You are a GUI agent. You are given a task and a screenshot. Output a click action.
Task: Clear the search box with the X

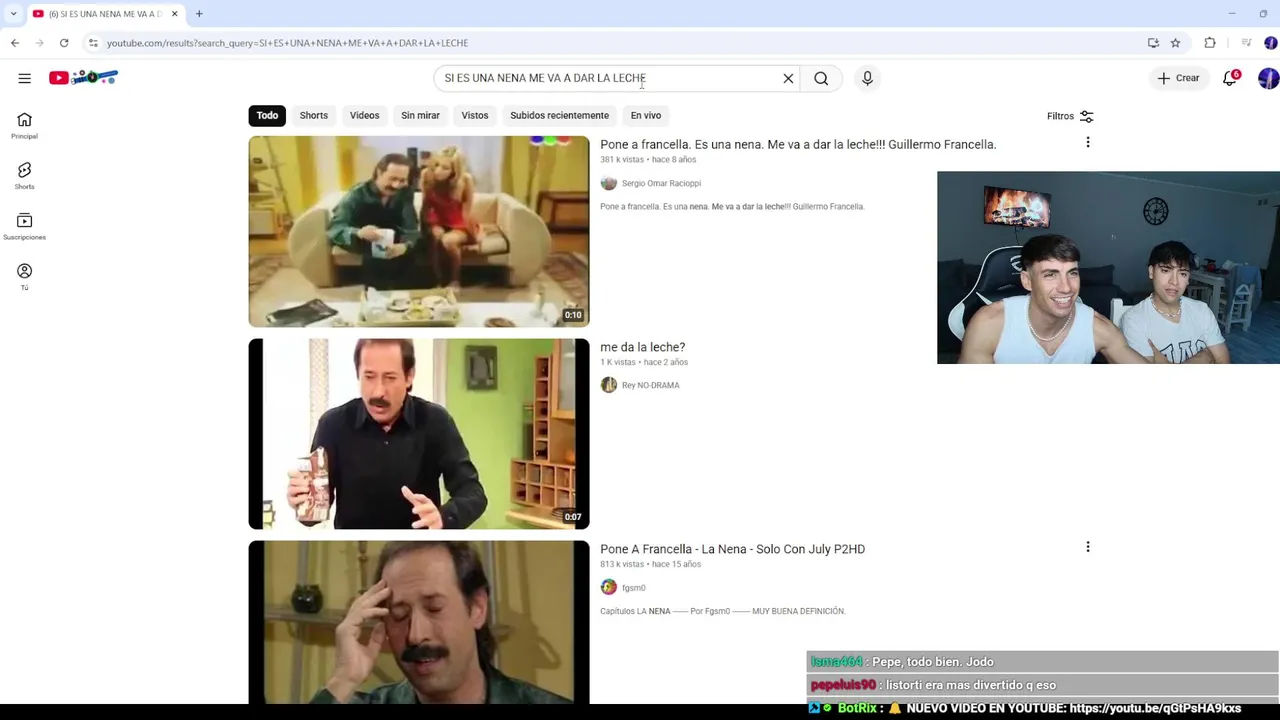[788, 78]
